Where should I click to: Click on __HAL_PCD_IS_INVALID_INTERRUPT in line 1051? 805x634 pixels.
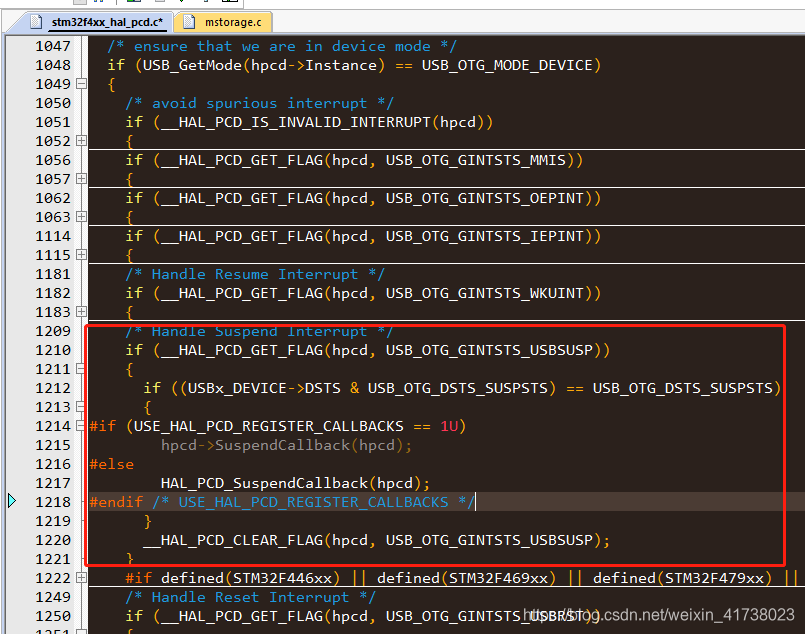(x=296, y=123)
